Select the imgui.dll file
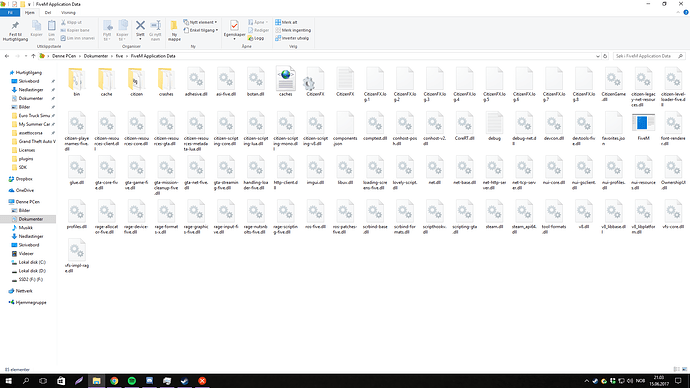This screenshot has height=388, width=690. (315, 170)
